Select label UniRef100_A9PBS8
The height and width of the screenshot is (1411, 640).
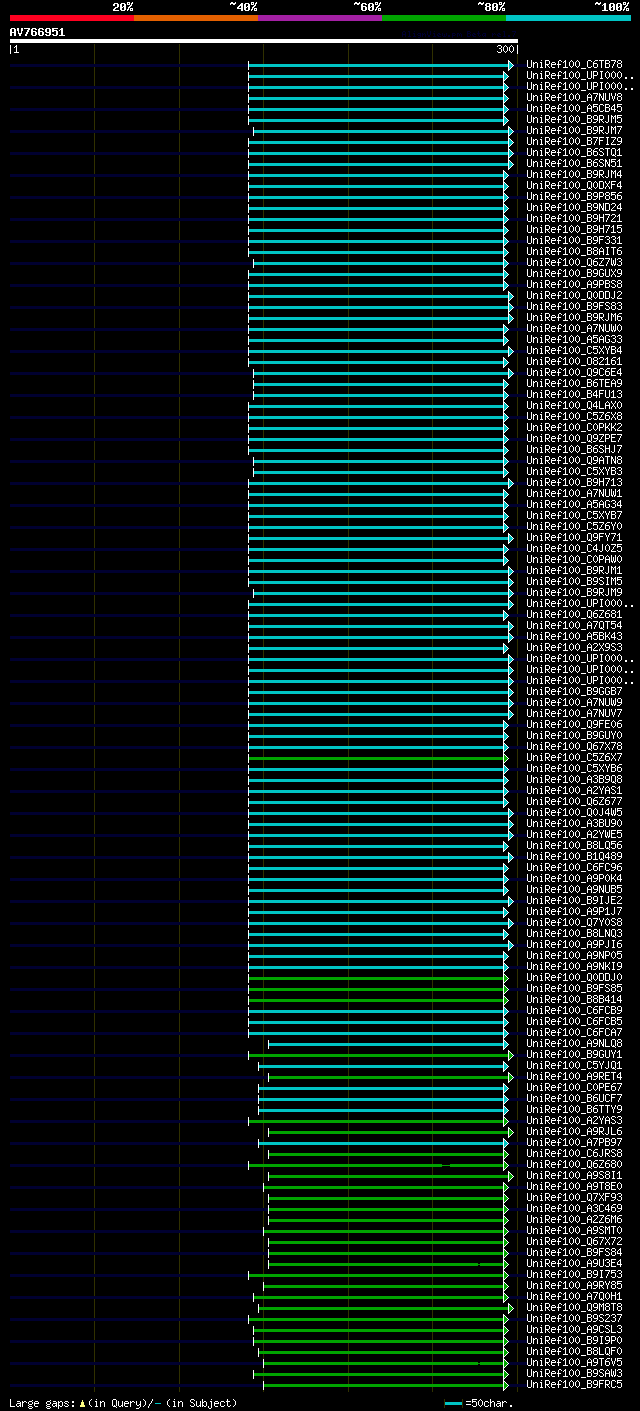[574, 285]
